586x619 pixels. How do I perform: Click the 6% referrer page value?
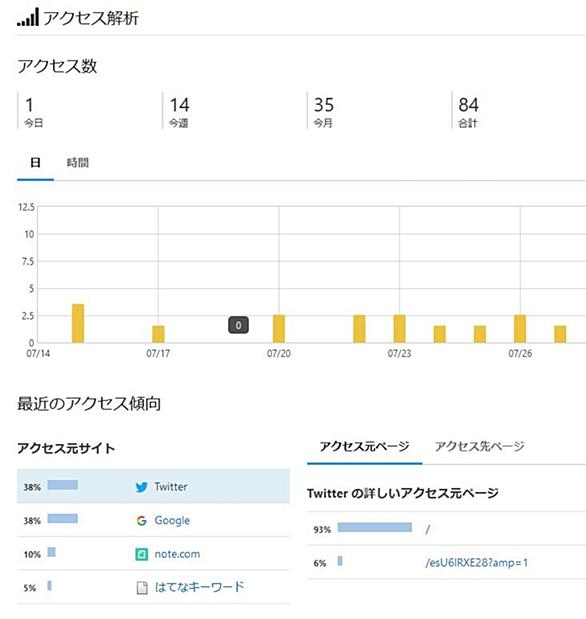point(320,563)
